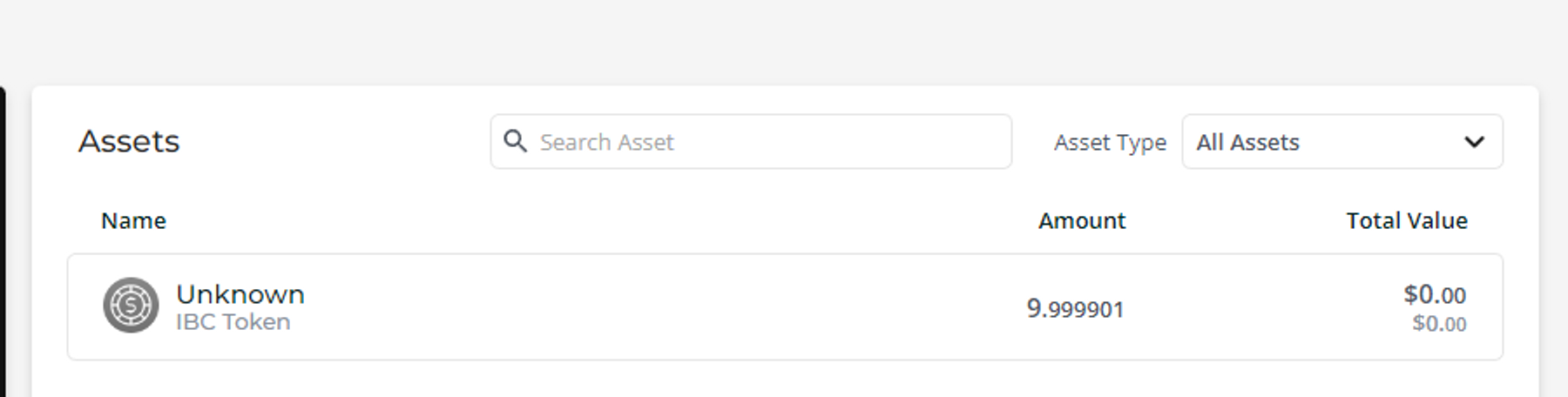Sort assets by the Name column header
The image size is (1568, 397).
pos(133,220)
